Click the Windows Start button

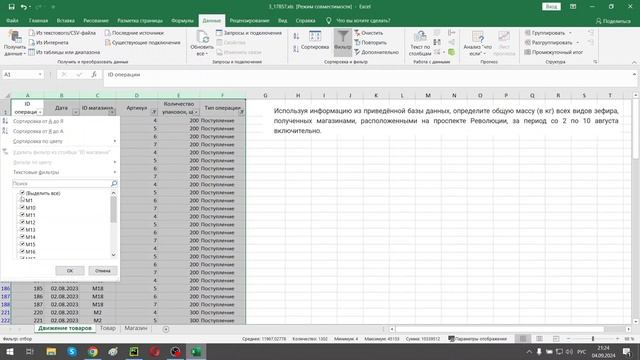(9, 351)
